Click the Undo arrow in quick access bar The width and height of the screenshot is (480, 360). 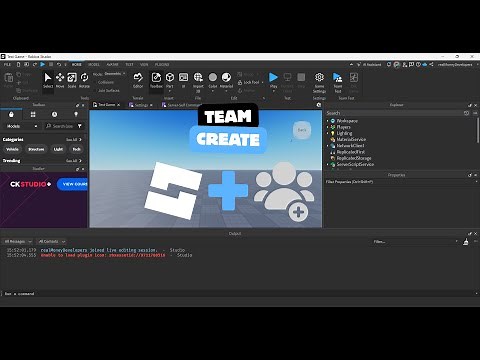(59, 64)
